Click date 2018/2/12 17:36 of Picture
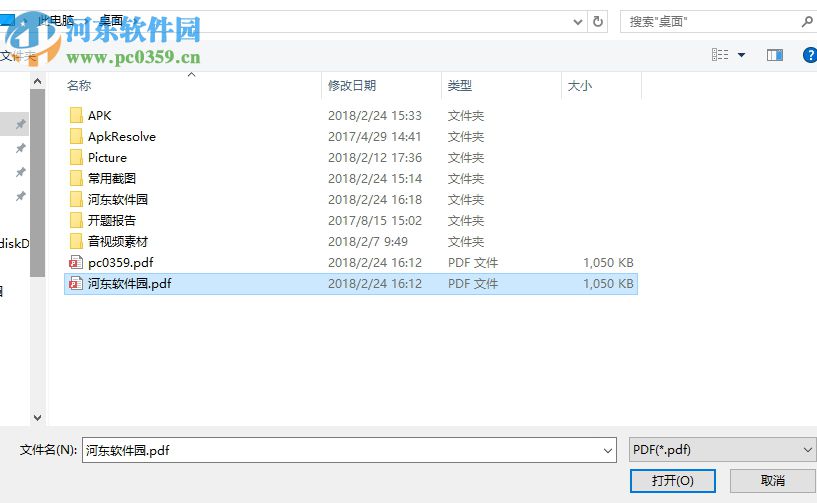The height and width of the screenshot is (503, 817). [x=375, y=157]
